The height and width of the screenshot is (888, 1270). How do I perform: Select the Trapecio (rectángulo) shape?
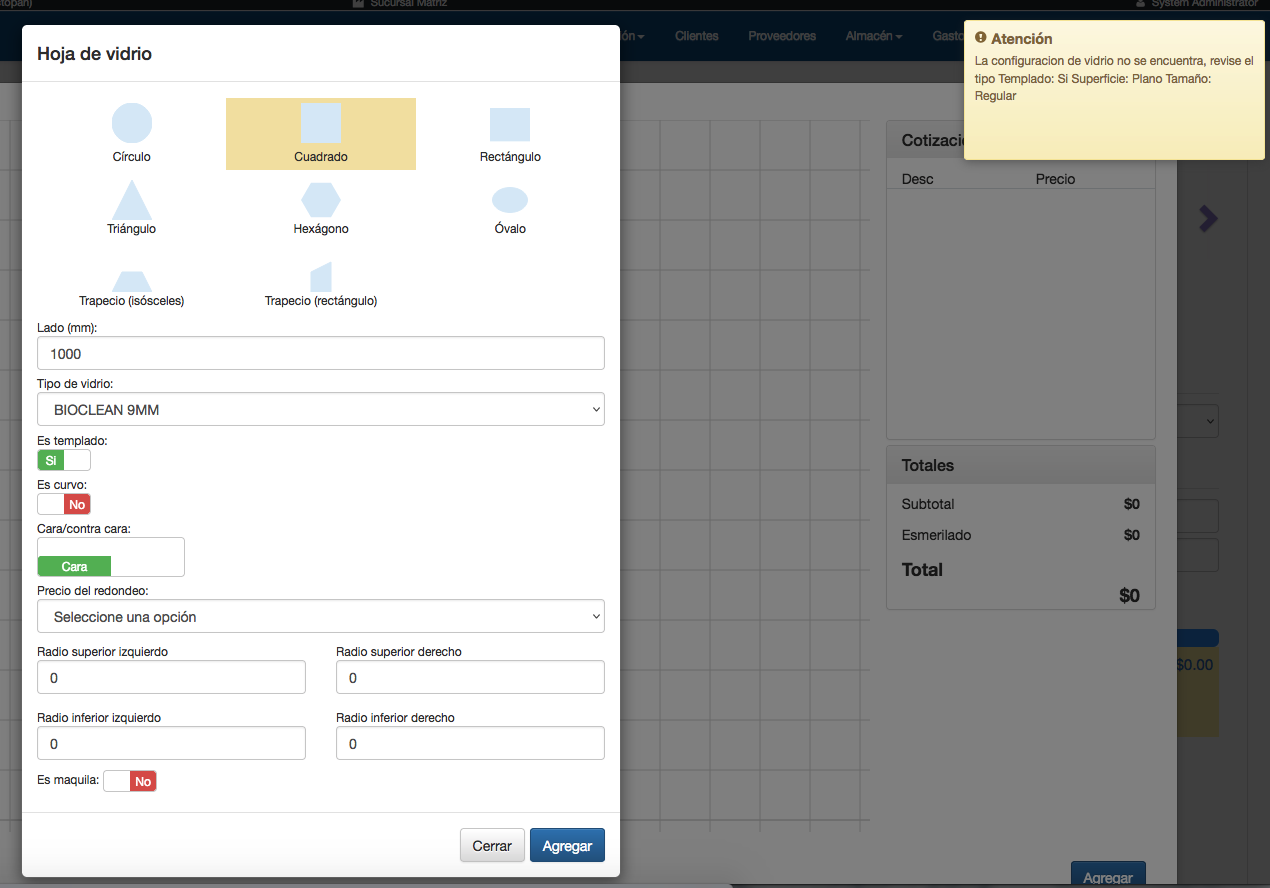tap(321, 279)
